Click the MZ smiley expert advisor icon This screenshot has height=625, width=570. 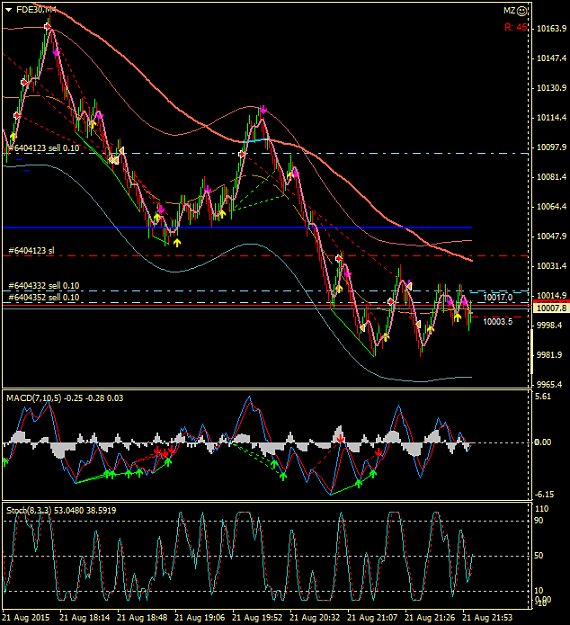pos(522,11)
